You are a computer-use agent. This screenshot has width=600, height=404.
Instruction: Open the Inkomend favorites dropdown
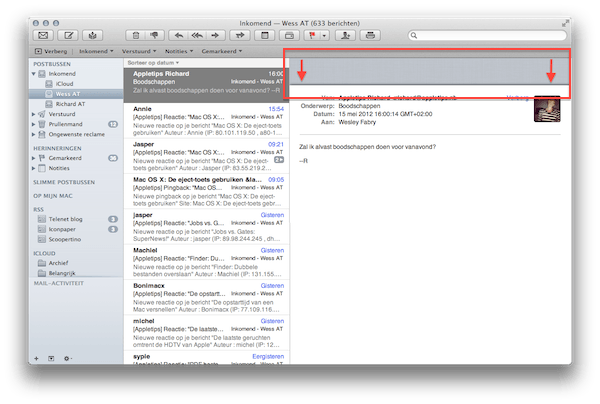coord(96,51)
